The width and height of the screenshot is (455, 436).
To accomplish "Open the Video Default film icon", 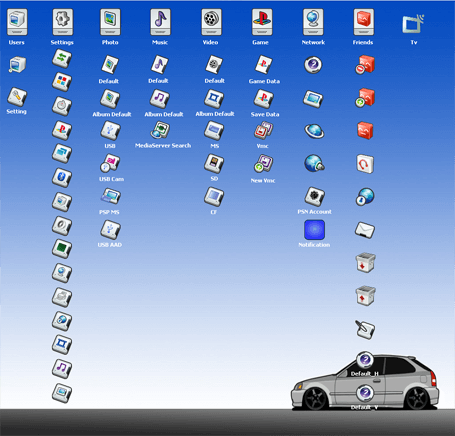I will pos(214,64).
